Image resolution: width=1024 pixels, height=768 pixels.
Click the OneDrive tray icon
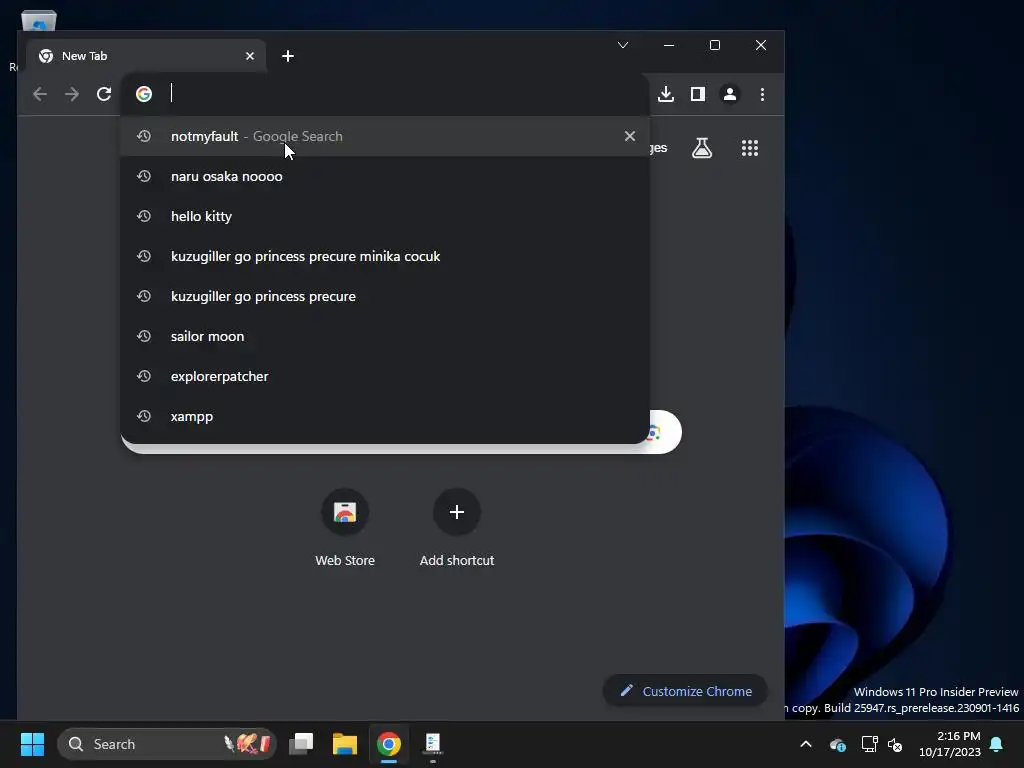tap(838, 744)
